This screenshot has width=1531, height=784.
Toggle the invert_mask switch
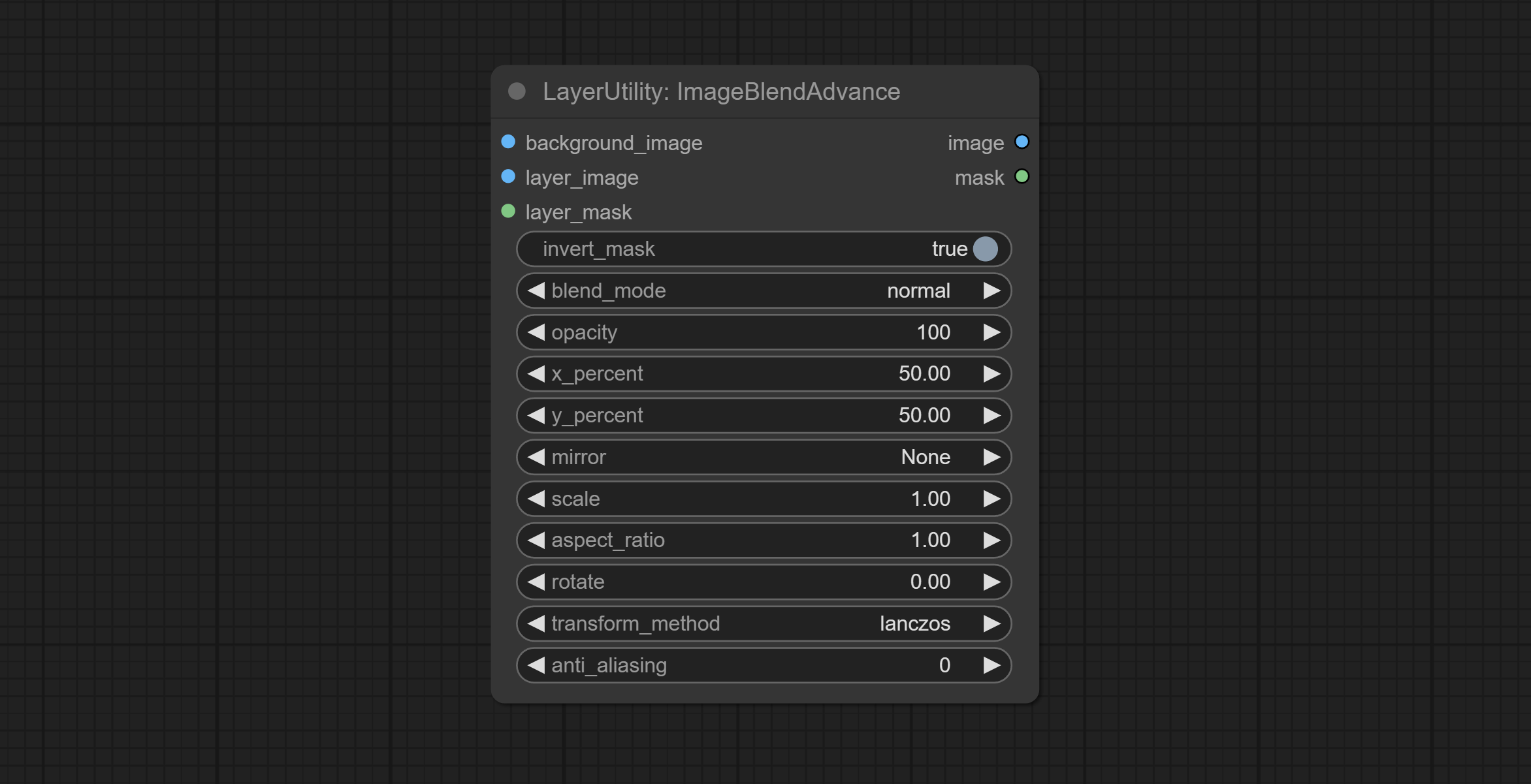click(x=985, y=249)
